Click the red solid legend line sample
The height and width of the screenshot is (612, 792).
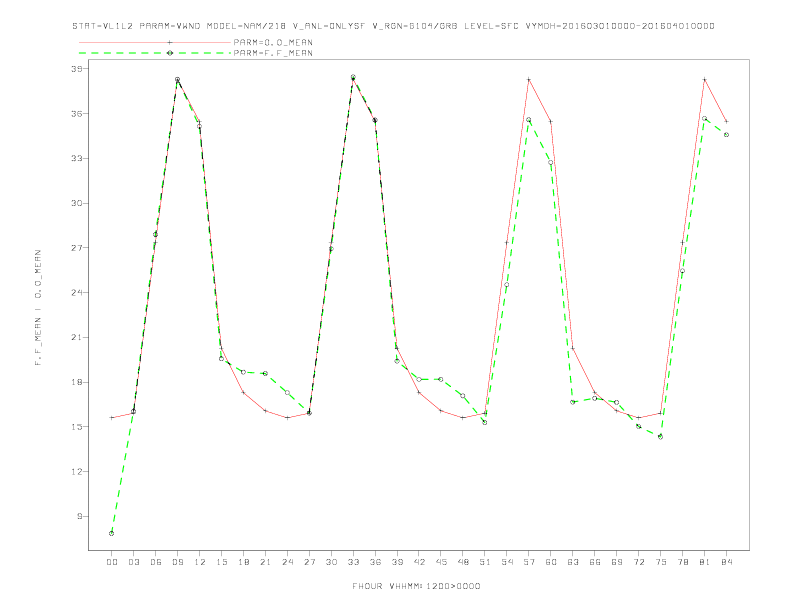[x=155, y=42]
